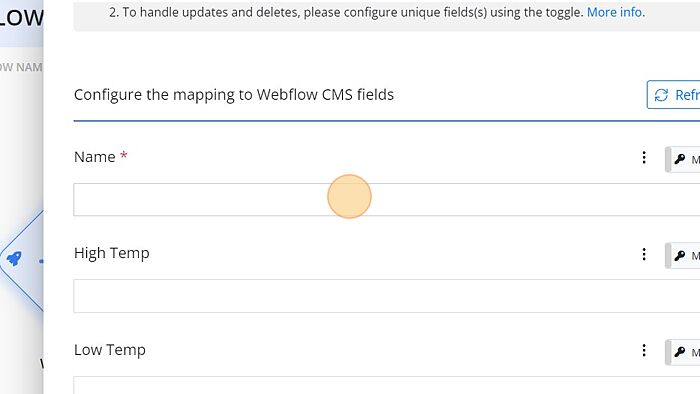This screenshot has height=394, width=700.
Task: Click the High Temp field label
Action: pos(112,253)
